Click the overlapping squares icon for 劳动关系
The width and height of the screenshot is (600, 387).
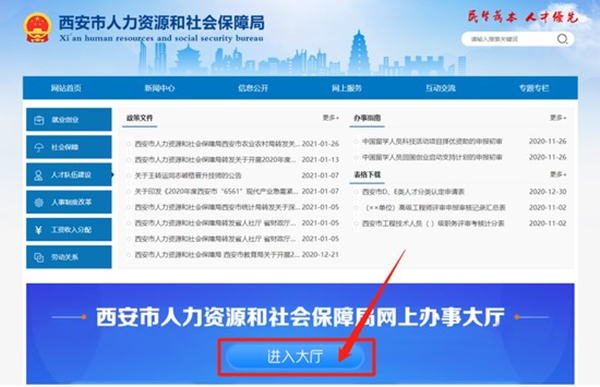tap(39, 257)
